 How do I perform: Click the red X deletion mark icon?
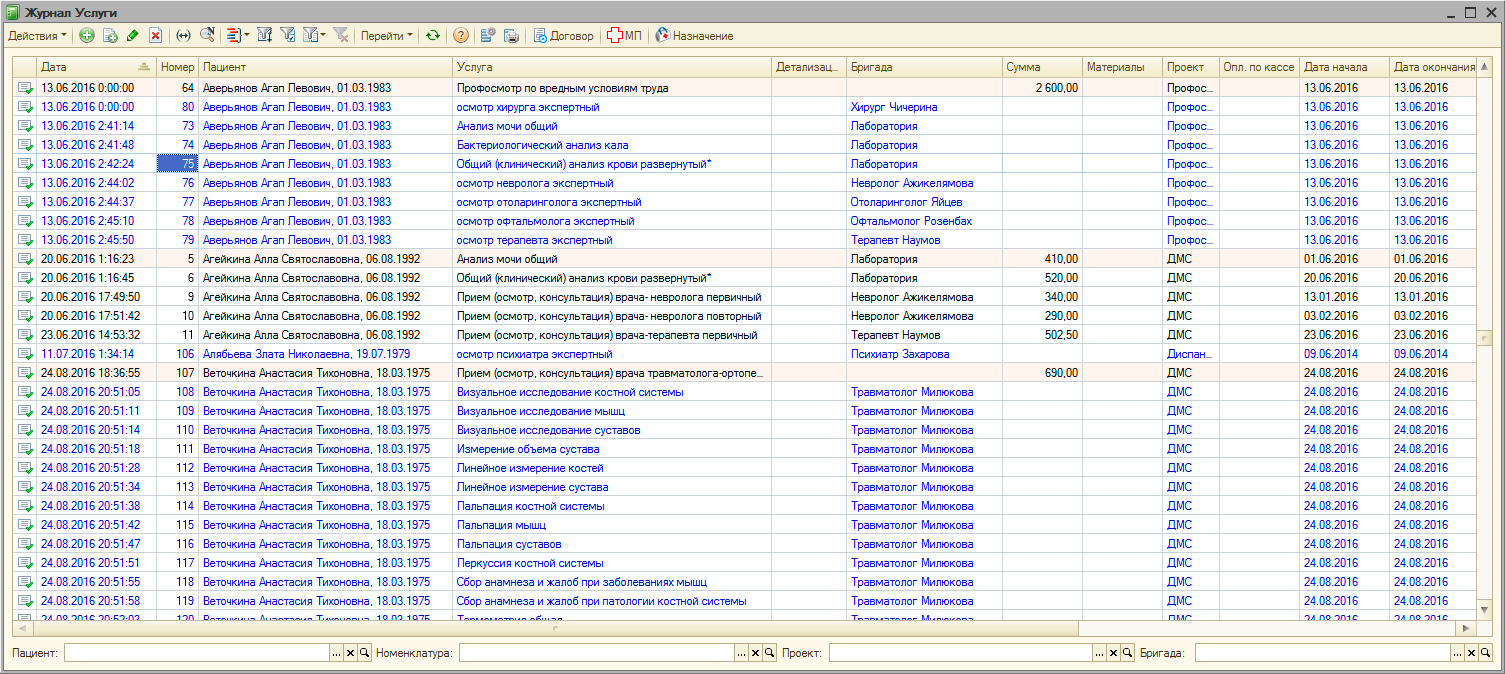pyautogui.click(x=155, y=36)
